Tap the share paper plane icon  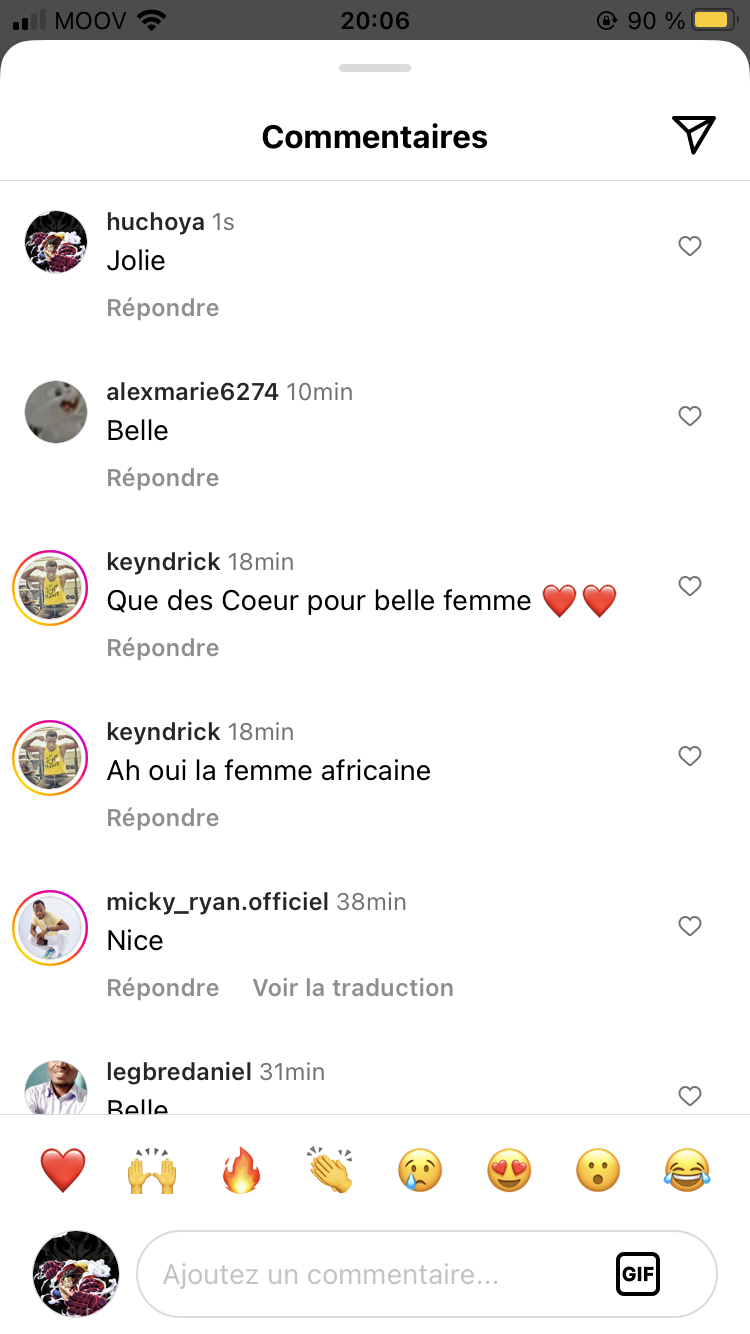(693, 135)
